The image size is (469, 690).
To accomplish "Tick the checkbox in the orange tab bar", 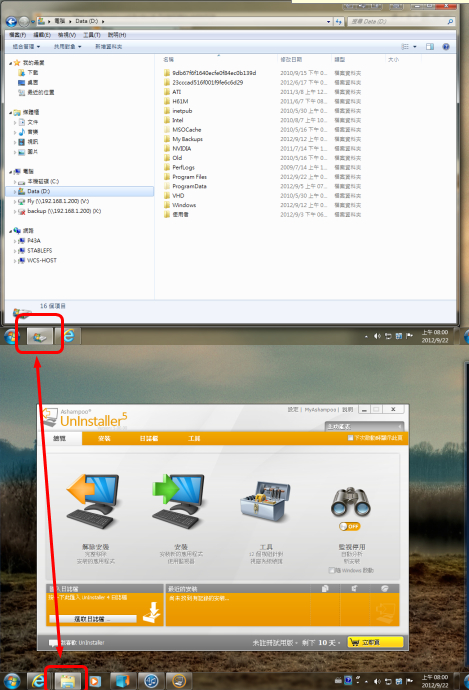I will pyautogui.click(x=350, y=438).
